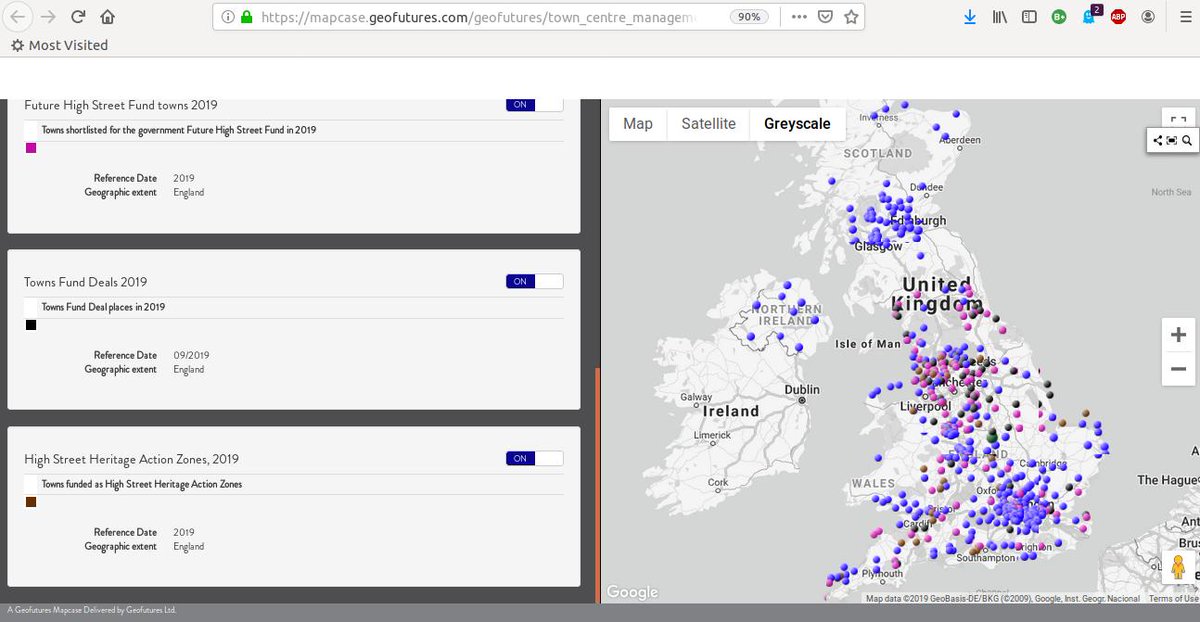Viewport: 1200px width, 622px height.
Task: Switch off High Street Heritage Action Zones layer
Action: [535, 459]
